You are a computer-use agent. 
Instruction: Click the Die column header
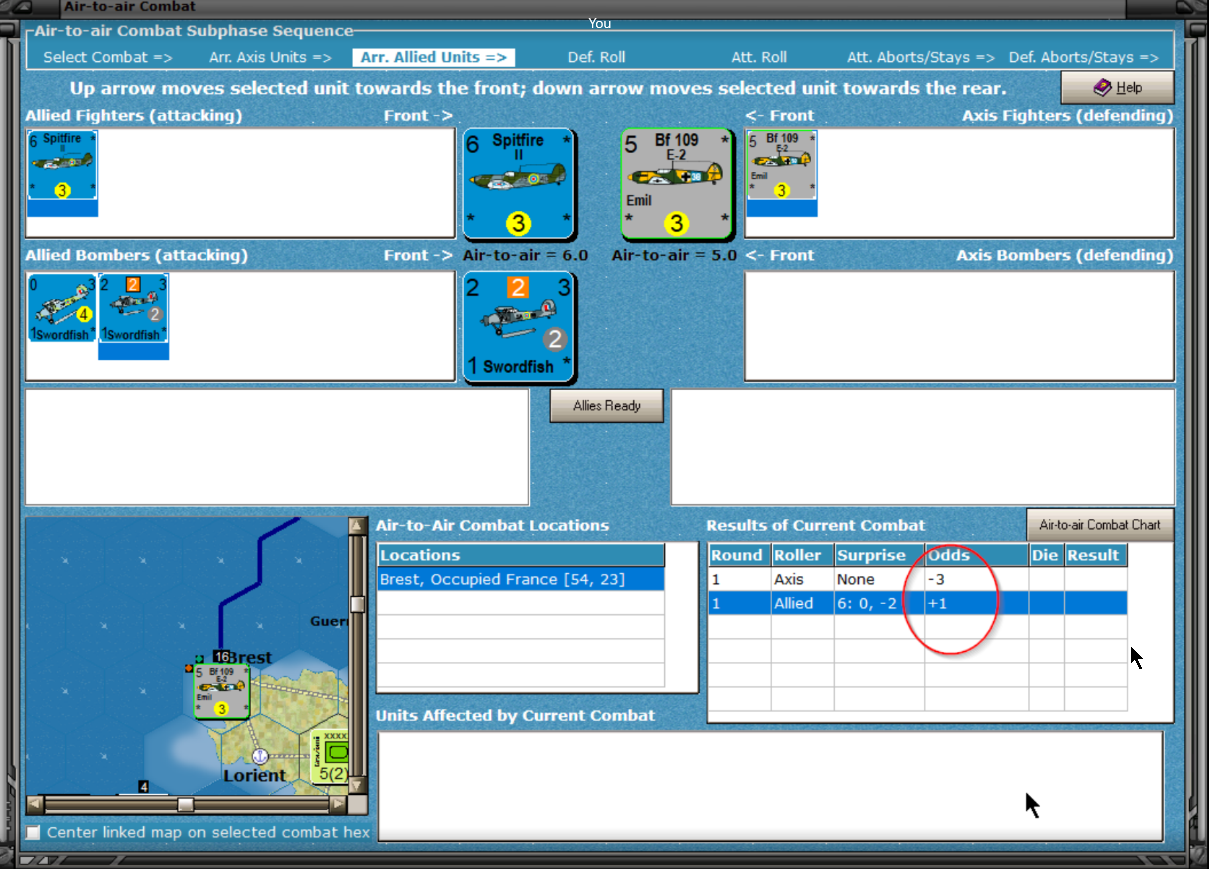pyautogui.click(x=1046, y=555)
